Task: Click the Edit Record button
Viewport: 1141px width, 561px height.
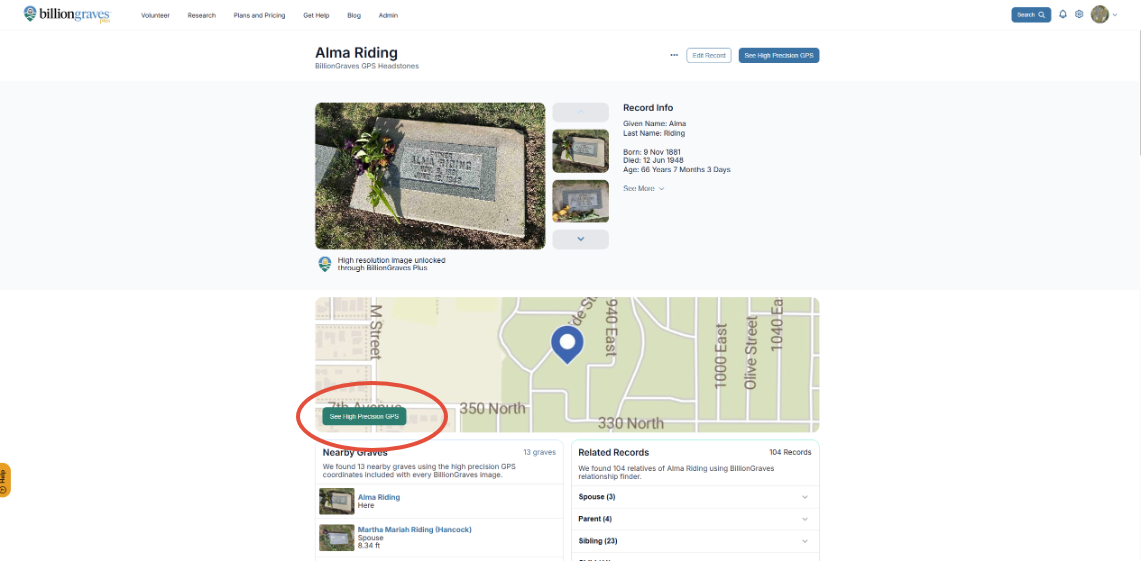Action: (709, 55)
